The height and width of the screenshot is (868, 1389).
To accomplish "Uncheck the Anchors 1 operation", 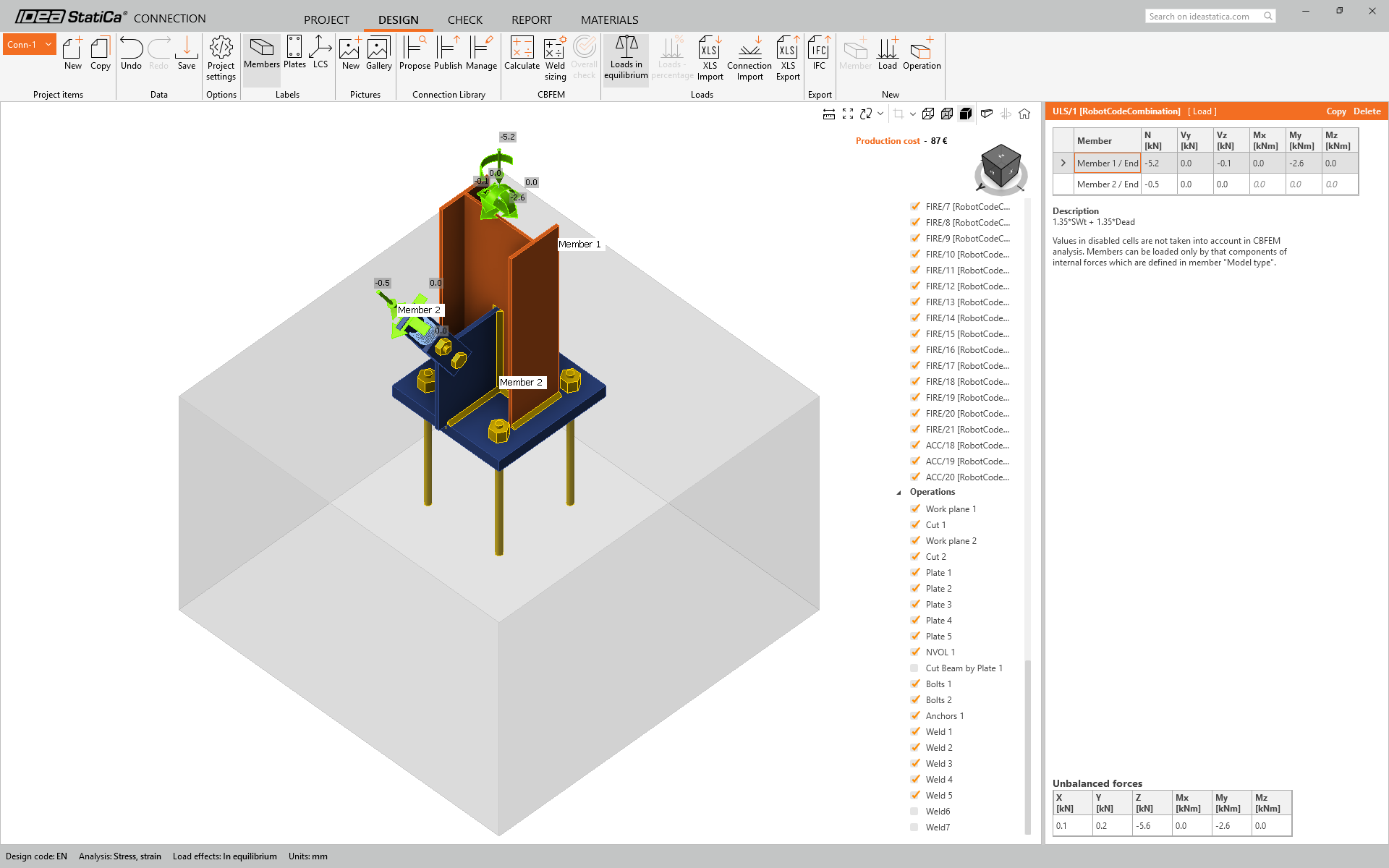I will [914, 716].
